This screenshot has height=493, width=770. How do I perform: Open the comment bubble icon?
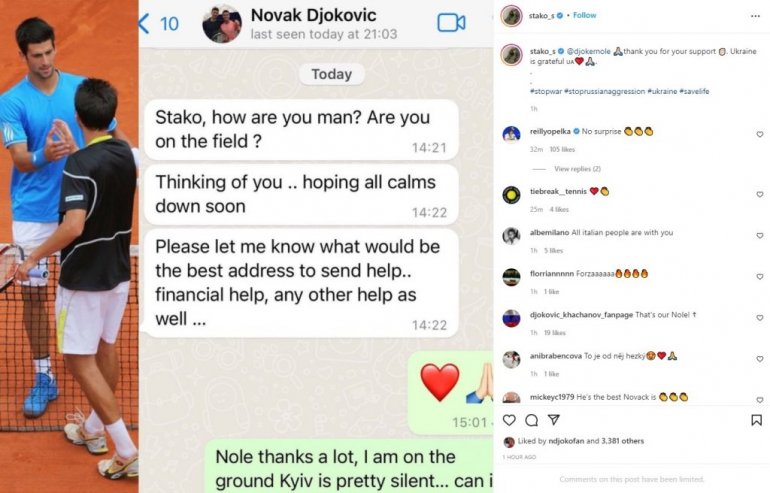[x=531, y=420]
